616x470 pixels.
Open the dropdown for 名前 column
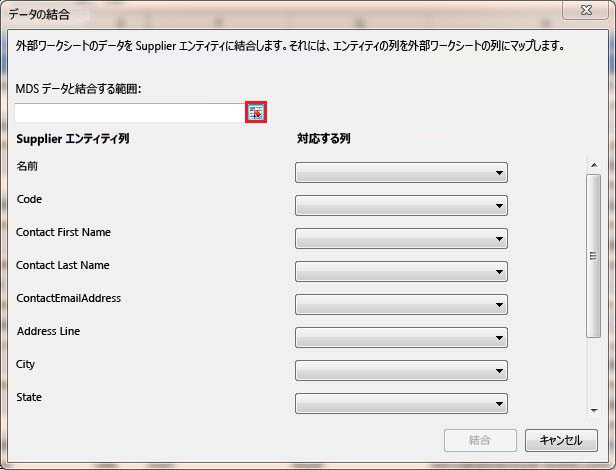[401, 173]
